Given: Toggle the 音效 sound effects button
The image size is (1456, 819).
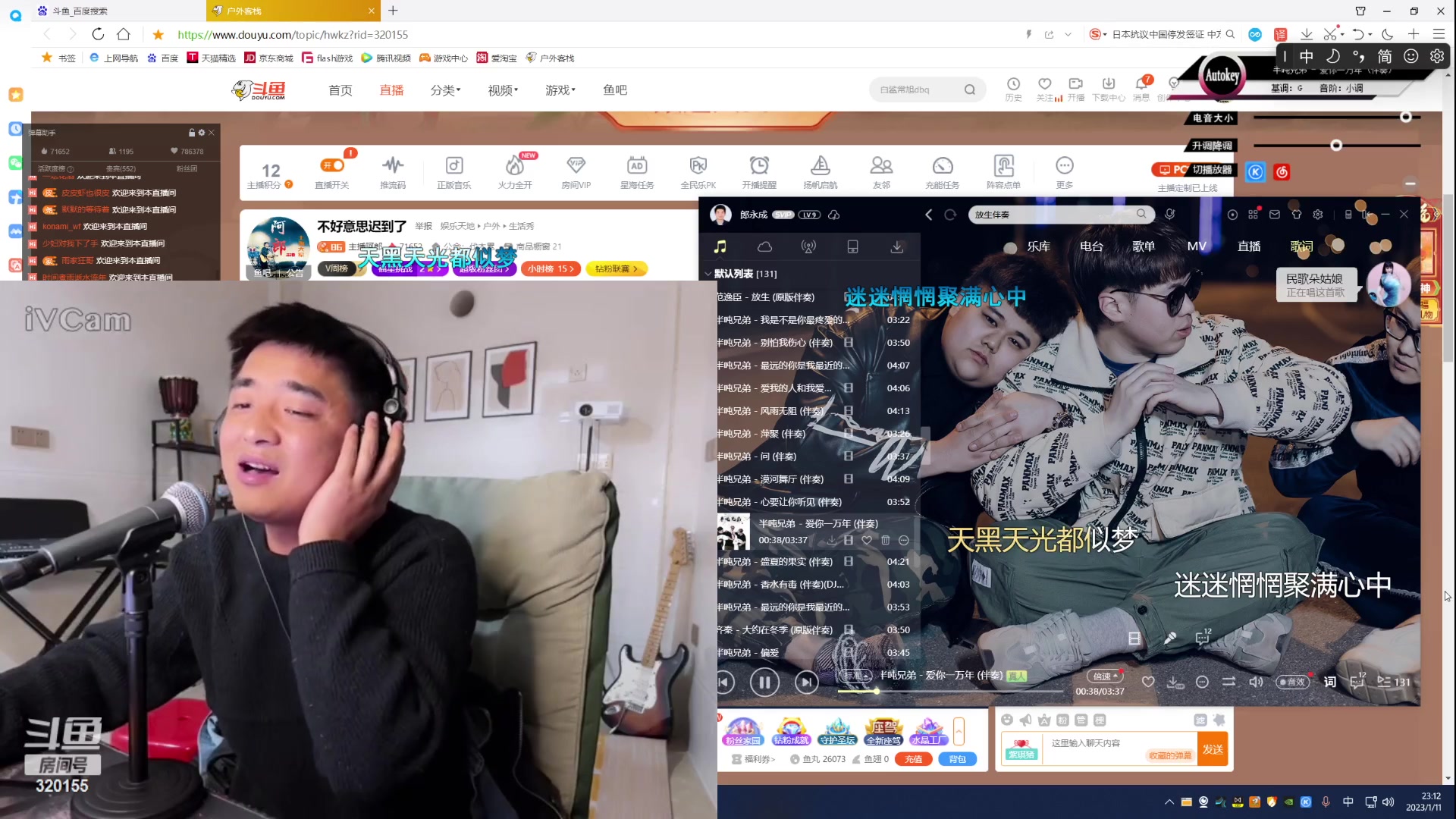Looking at the screenshot, I should pos(1292,682).
